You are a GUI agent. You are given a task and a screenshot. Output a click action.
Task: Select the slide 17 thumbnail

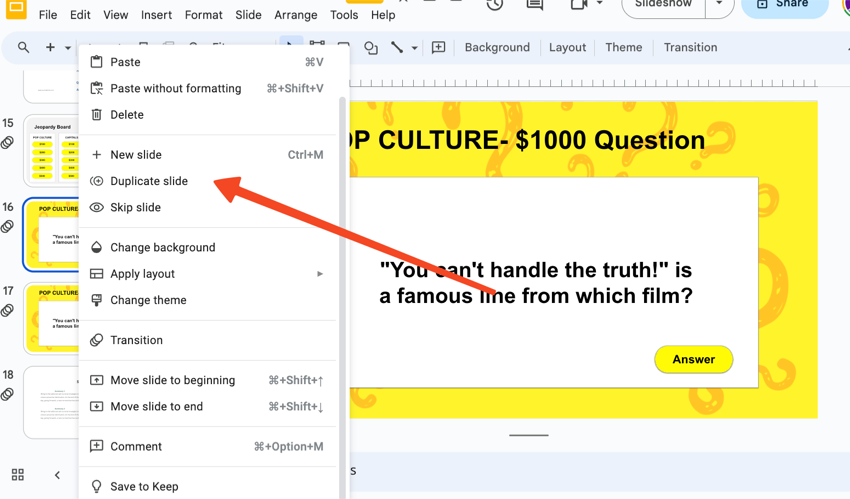52,318
